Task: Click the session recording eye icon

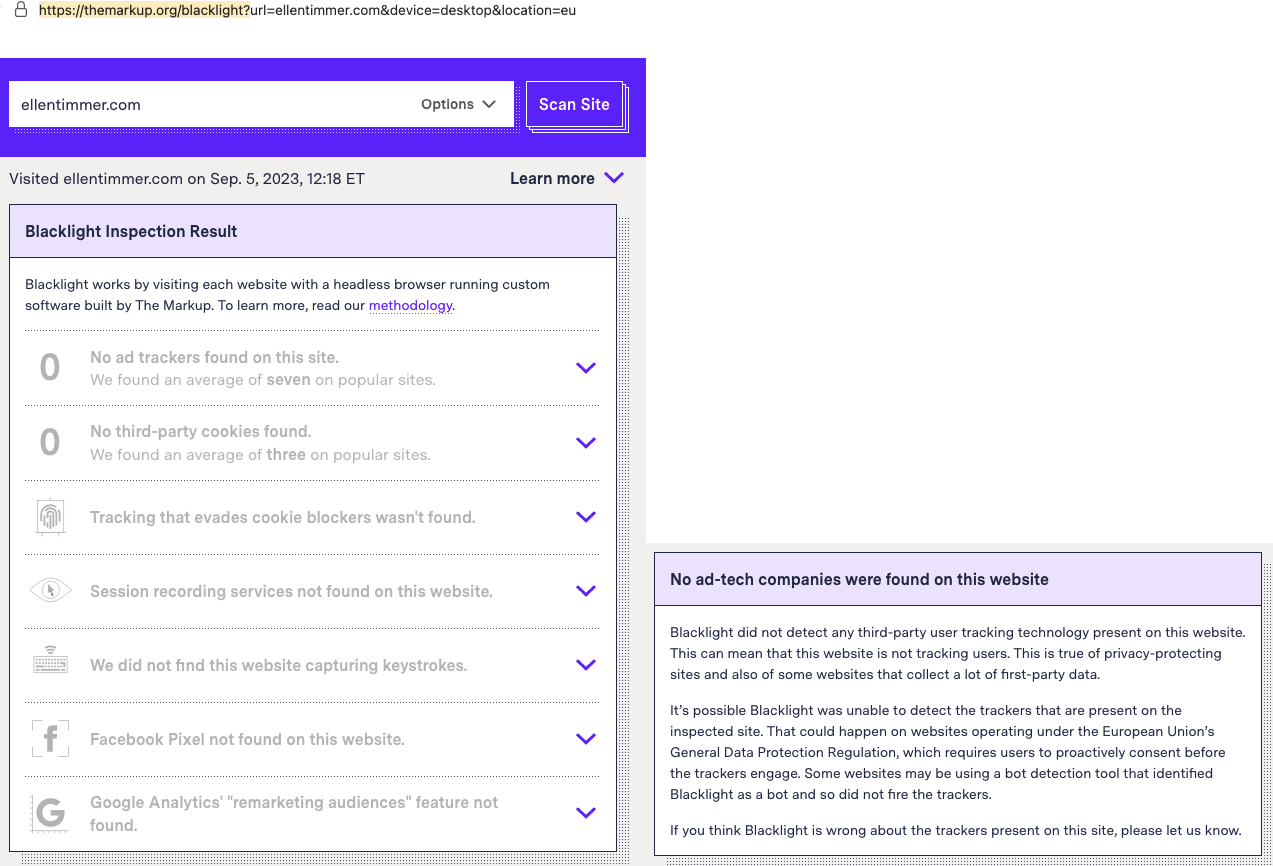Action: [50, 591]
